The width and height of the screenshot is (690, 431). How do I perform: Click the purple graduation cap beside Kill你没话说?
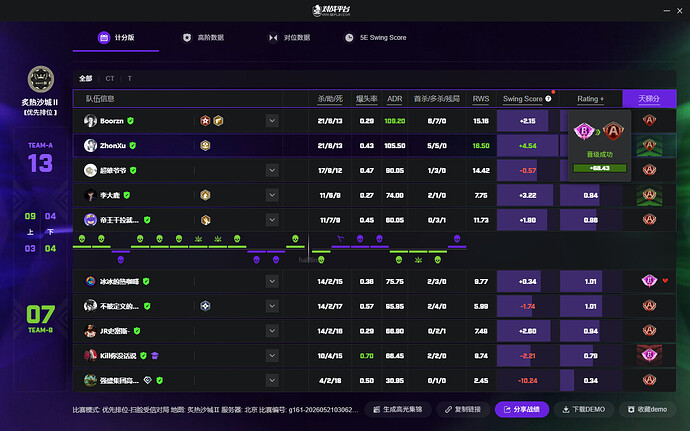(154, 355)
